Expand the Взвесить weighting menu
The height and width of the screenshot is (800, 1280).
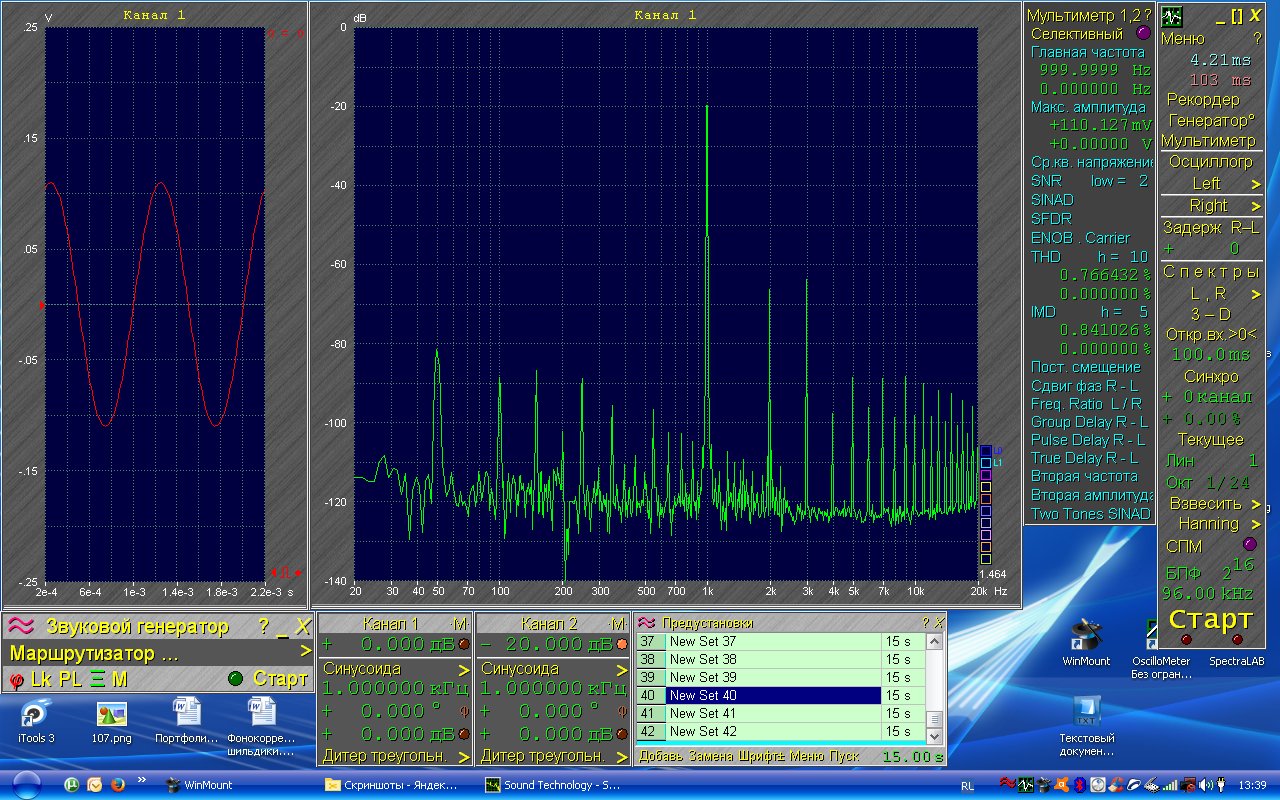coord(1258,503)
